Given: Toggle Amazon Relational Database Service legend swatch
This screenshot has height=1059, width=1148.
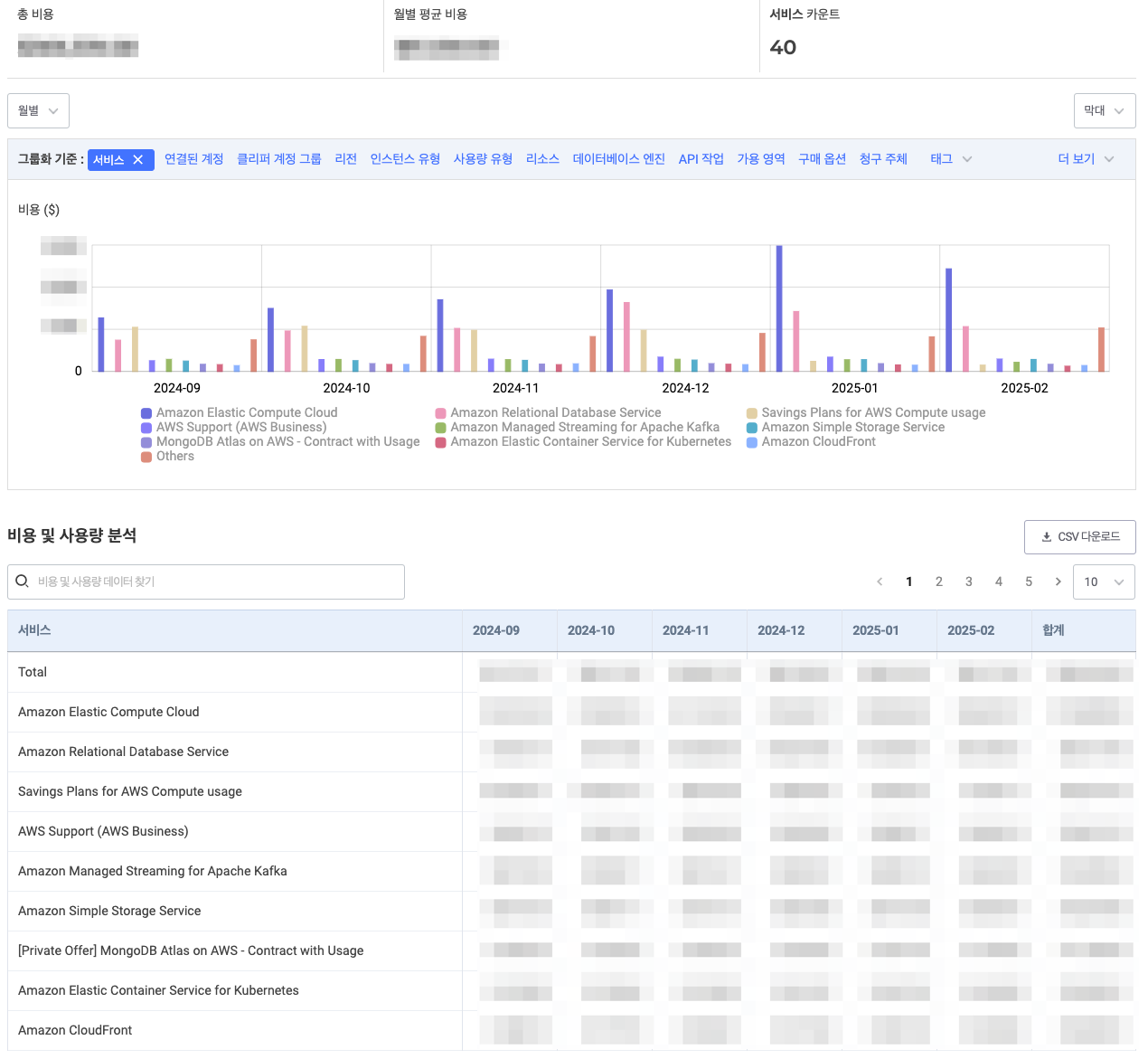Looking at the screenshot, I should [x=440, y=413].
